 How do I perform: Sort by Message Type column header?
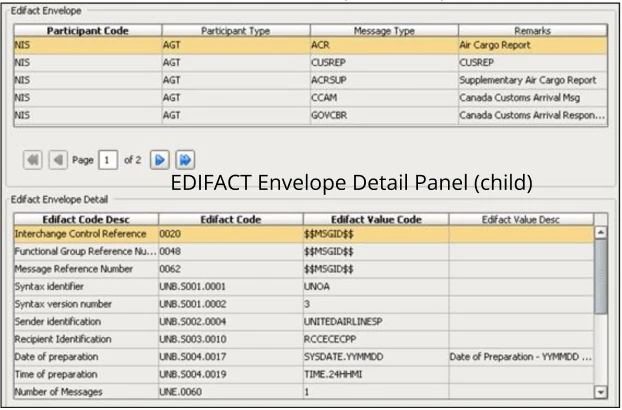point(384,31)
